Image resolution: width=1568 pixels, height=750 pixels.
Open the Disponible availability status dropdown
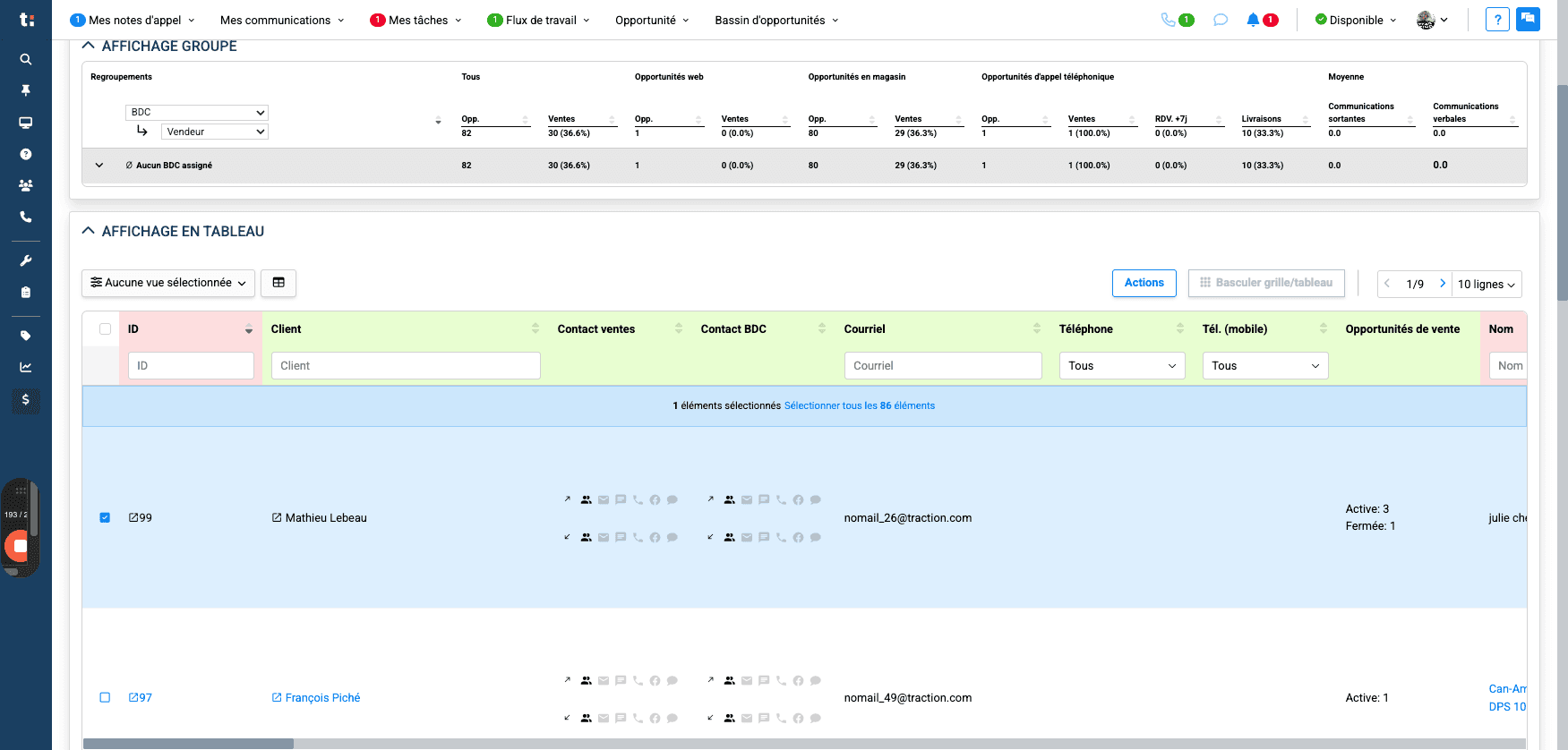tap(1356, 20)
